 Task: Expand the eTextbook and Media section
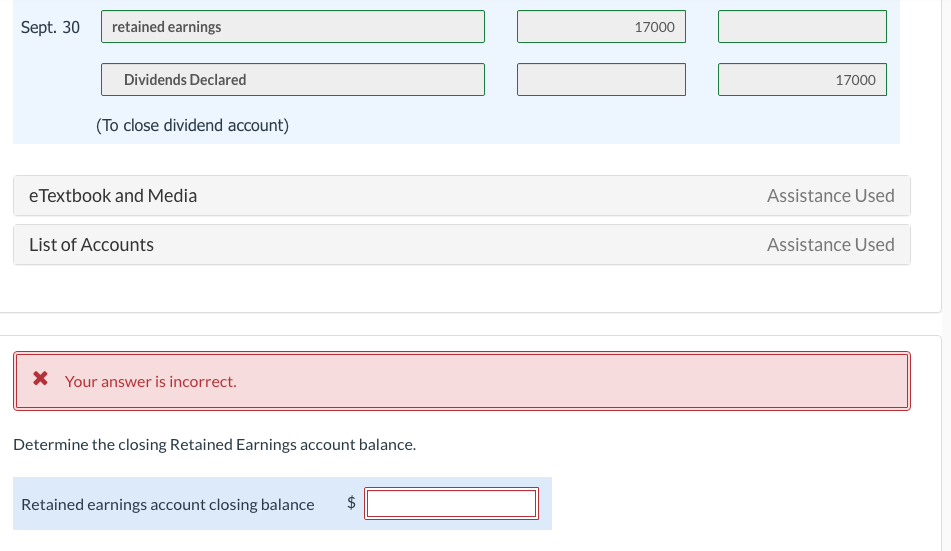click(x=462, y=196)
